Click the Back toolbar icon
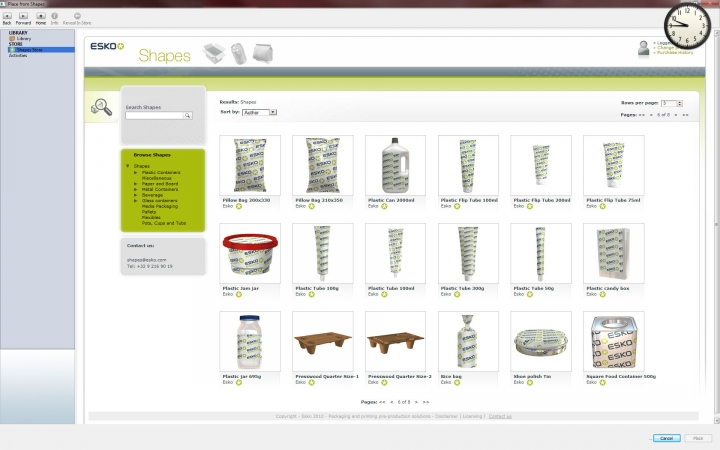 (7, 17)
